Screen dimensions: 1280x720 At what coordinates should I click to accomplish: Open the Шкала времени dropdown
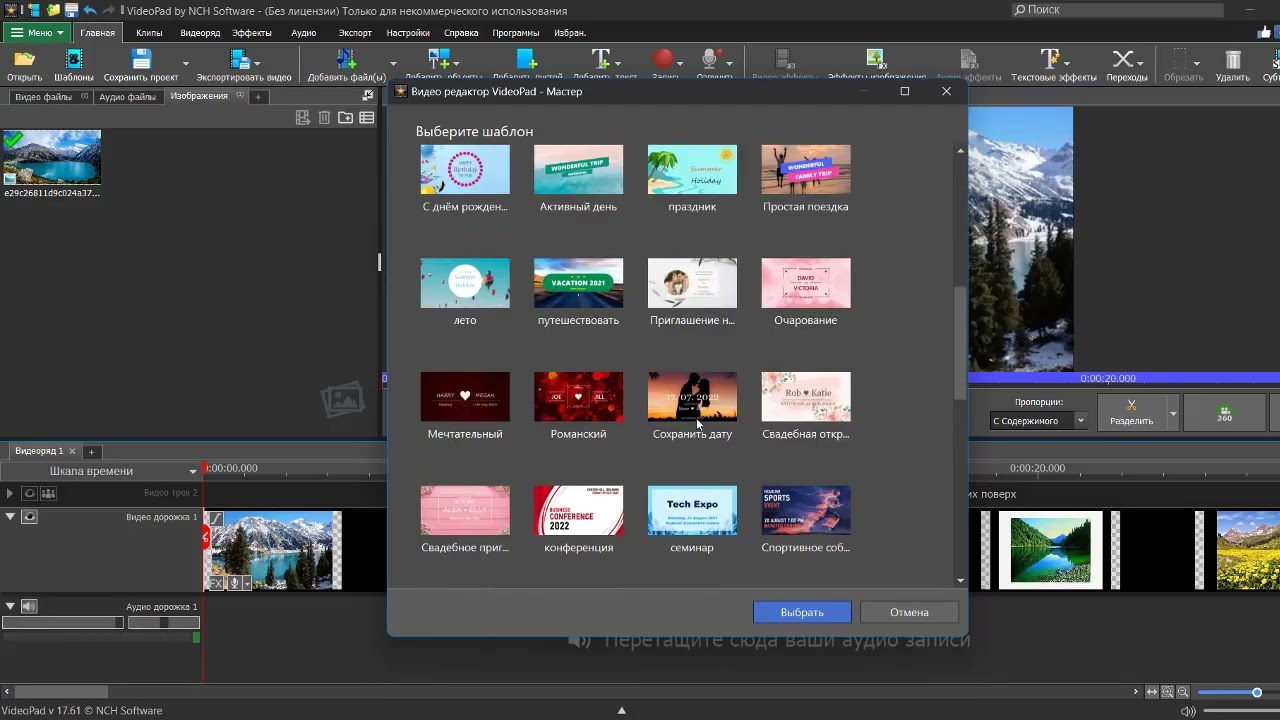click(193, 471)
